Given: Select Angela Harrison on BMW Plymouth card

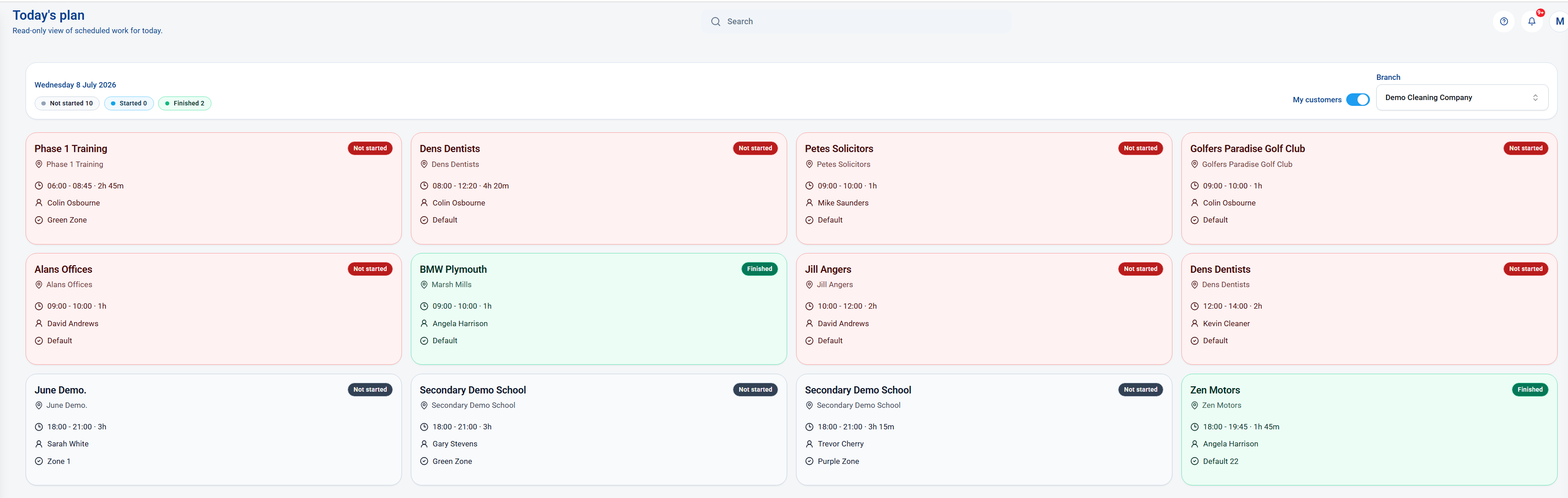Looking at the screenshot, I should [459, 323].
